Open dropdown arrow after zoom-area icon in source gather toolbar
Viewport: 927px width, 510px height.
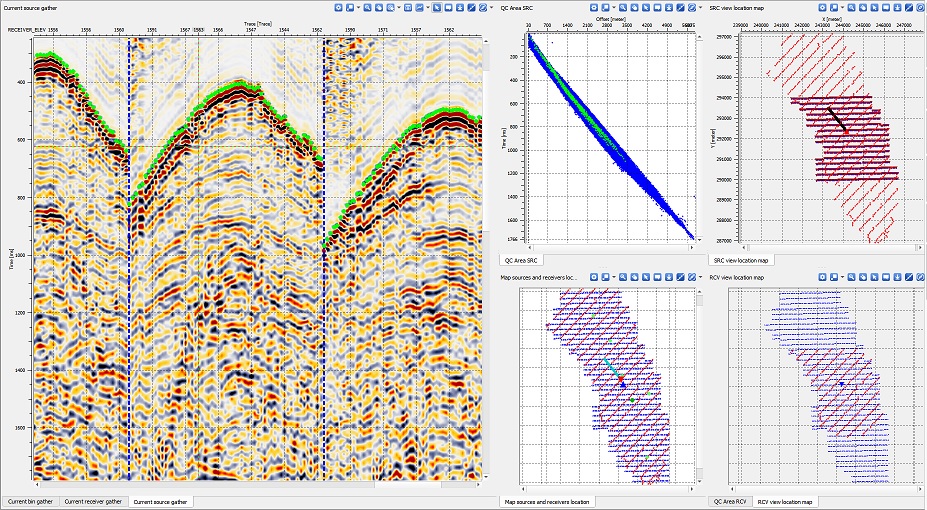click(398, 8)
